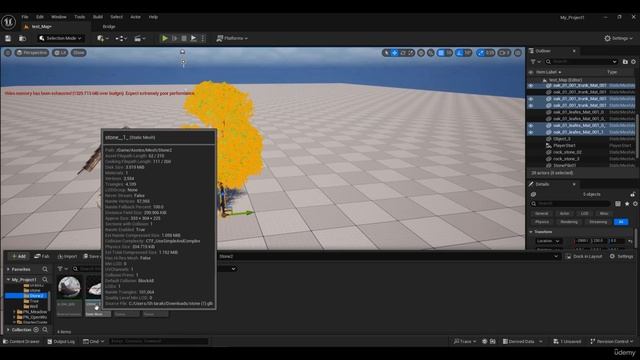Open the viewport layout button
The height and width of the screenshot is (360, 640).
tap(518, 53)
